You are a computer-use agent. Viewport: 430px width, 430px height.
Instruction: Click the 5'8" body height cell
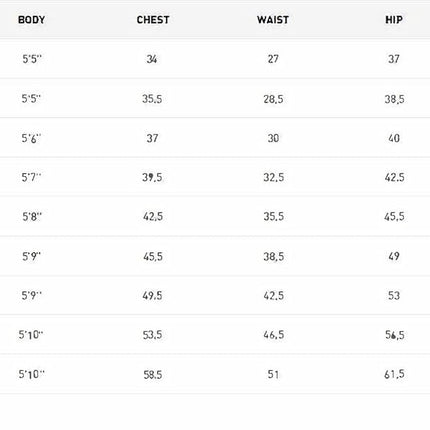(x=32, y=217)
